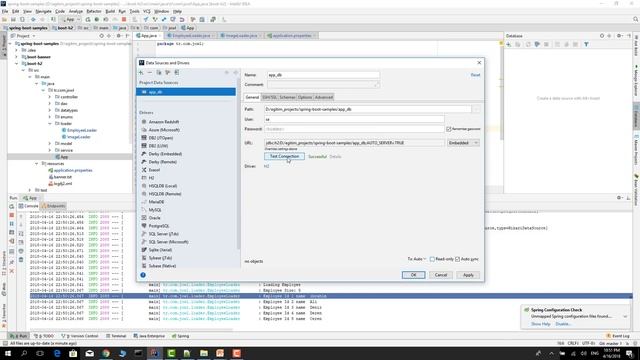Click the OK button

point(413,275)
